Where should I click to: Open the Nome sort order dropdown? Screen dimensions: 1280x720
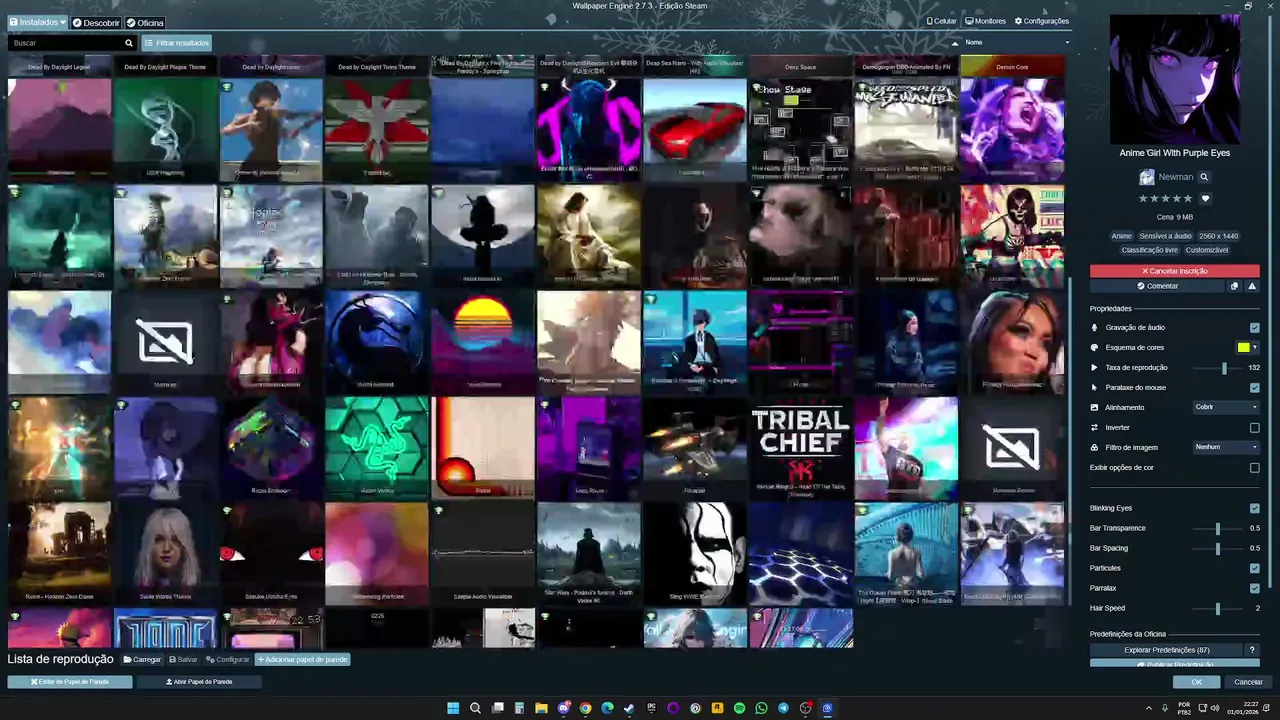click(1016, 42)
